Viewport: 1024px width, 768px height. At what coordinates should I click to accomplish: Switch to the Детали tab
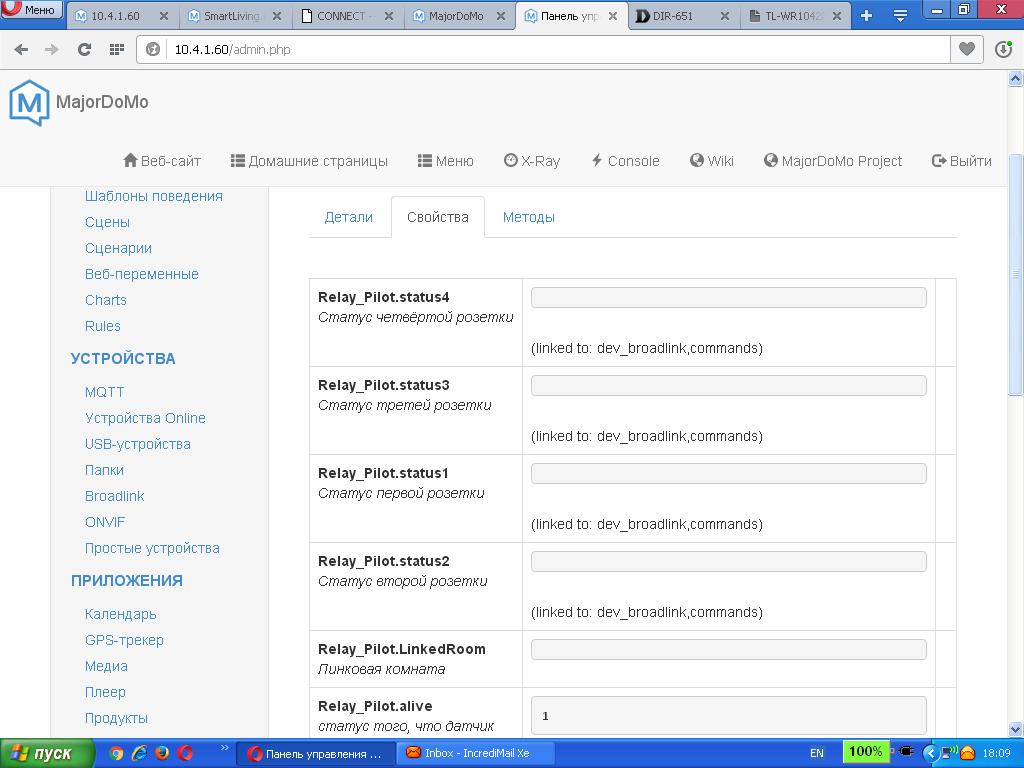click(x=348, y=217)
